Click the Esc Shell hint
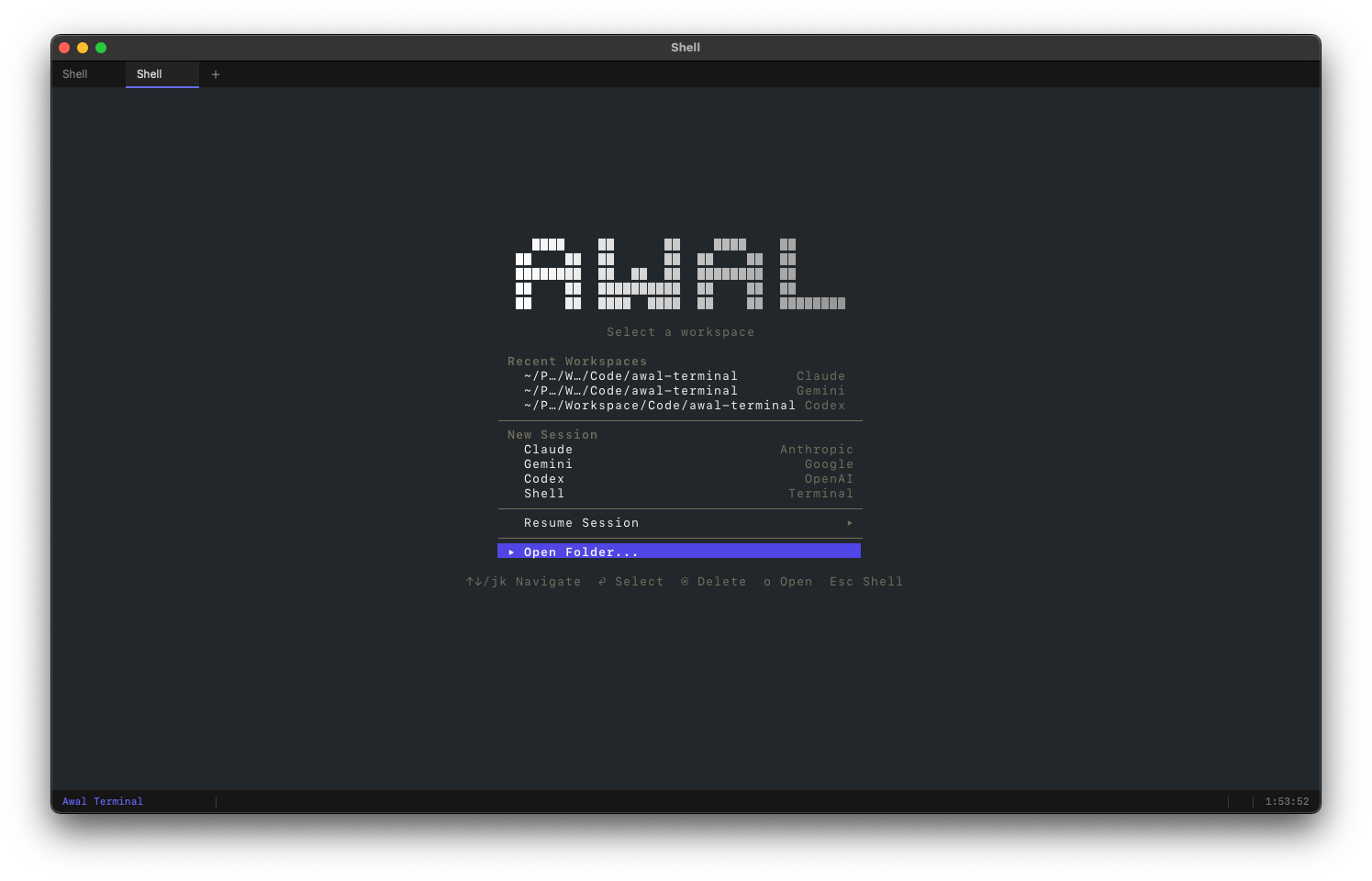The image size is (1372, 881). 866,582
